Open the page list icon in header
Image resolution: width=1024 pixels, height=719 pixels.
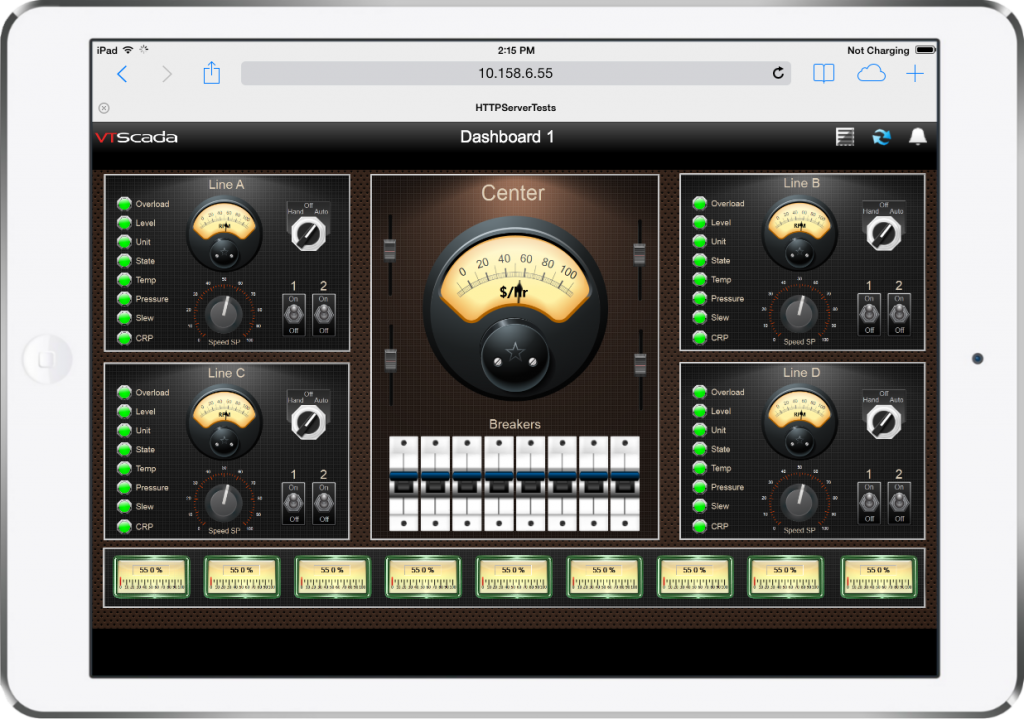tap(845, 137)
